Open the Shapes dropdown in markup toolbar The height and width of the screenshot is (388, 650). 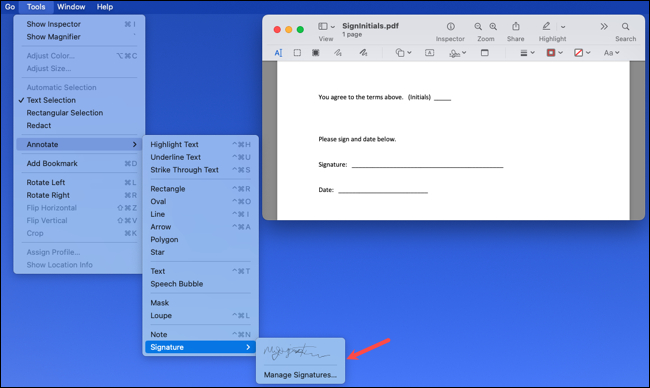(x=403, y=53)
